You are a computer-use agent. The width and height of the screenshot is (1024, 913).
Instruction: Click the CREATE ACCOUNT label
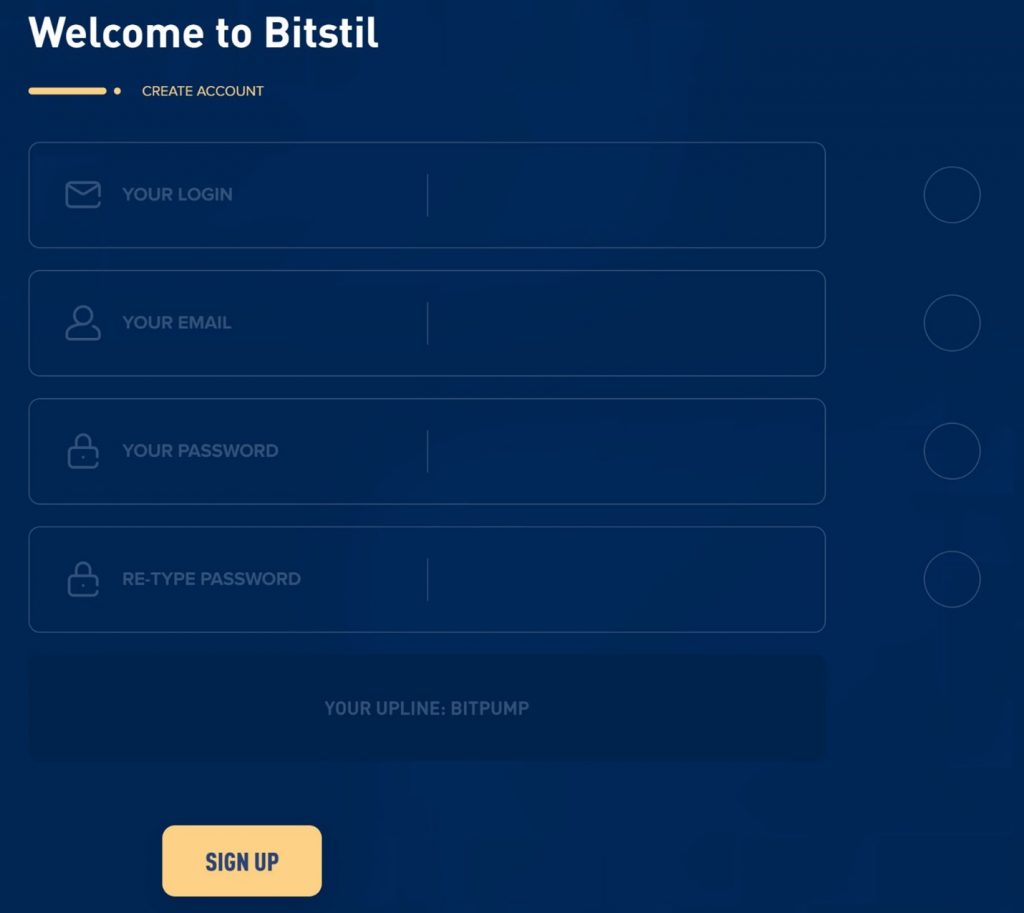202,91
